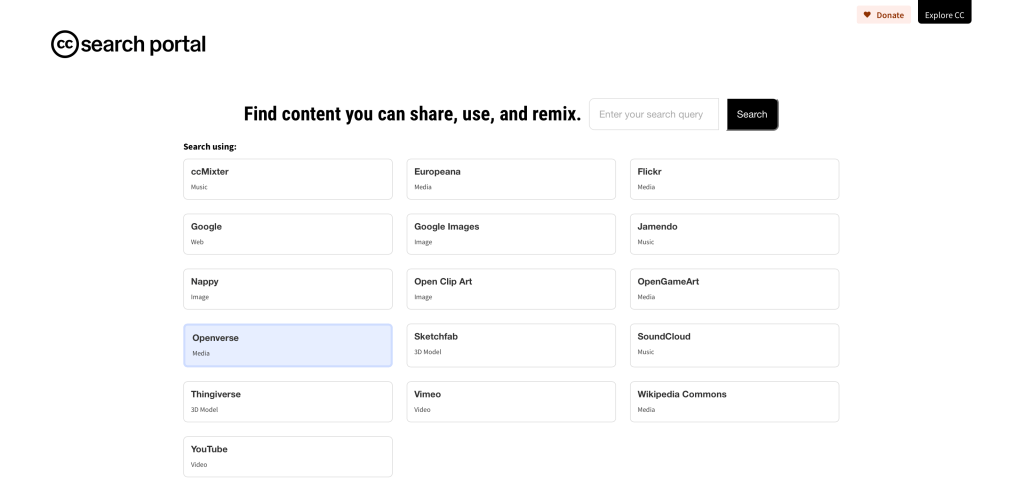Open the Explore CC menu

[944, 14]
